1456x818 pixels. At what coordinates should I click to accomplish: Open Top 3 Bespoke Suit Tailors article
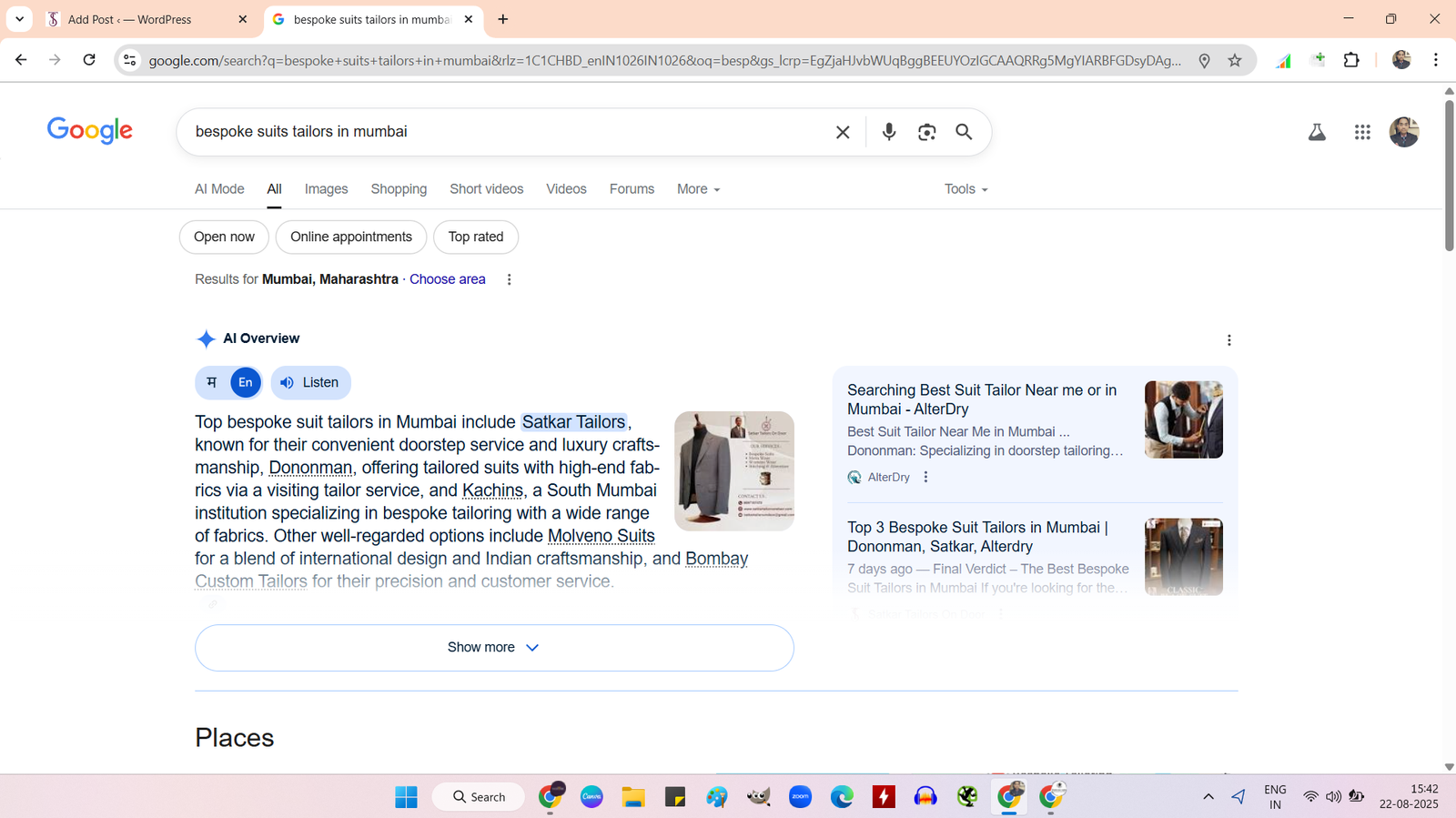click(977, 537)
